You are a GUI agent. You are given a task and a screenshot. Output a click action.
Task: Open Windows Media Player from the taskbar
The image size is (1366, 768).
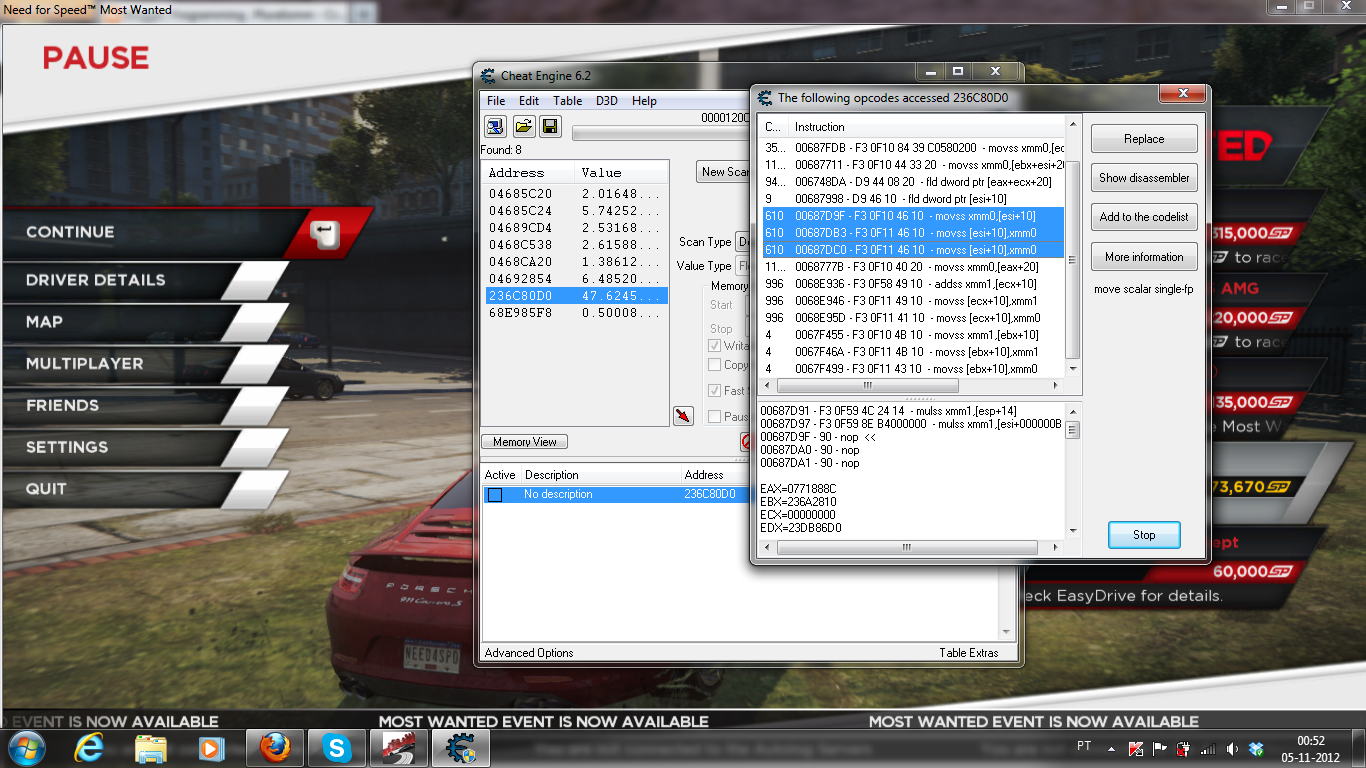click(x=210, y=747)
